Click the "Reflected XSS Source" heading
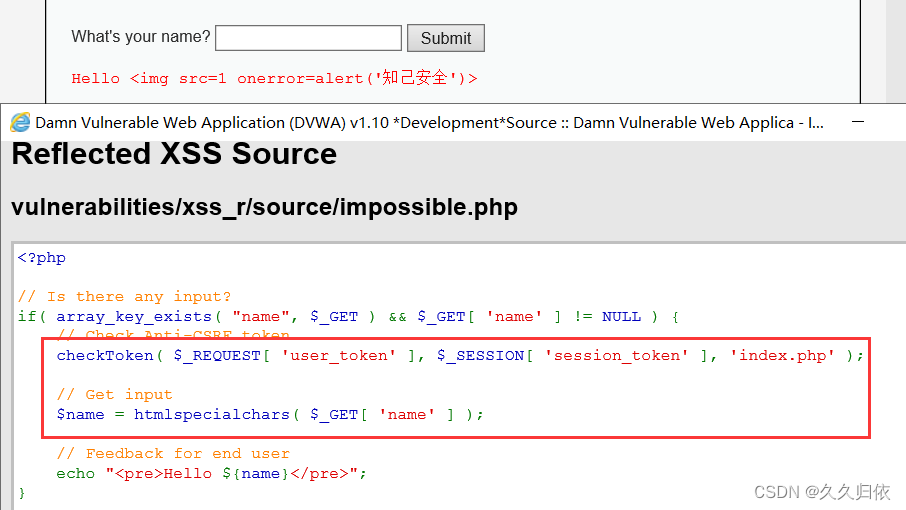Screen dimensions: 906x510 174,154
